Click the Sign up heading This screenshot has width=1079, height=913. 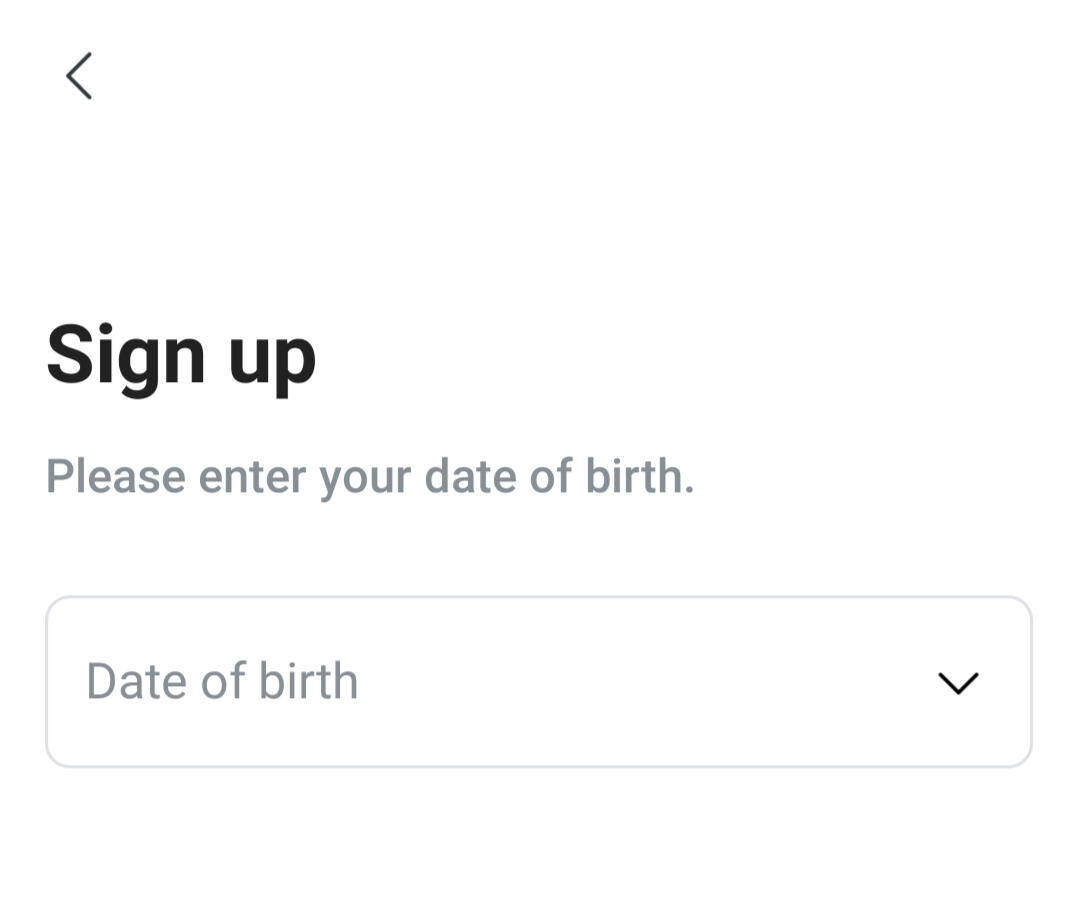pos(181,356)
